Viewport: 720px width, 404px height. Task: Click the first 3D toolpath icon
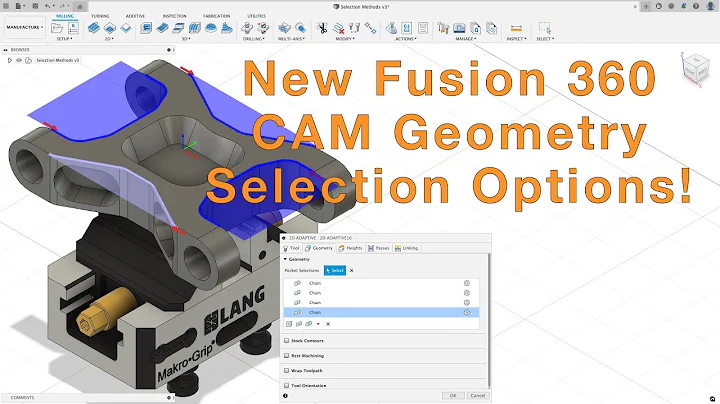[146, 28]
